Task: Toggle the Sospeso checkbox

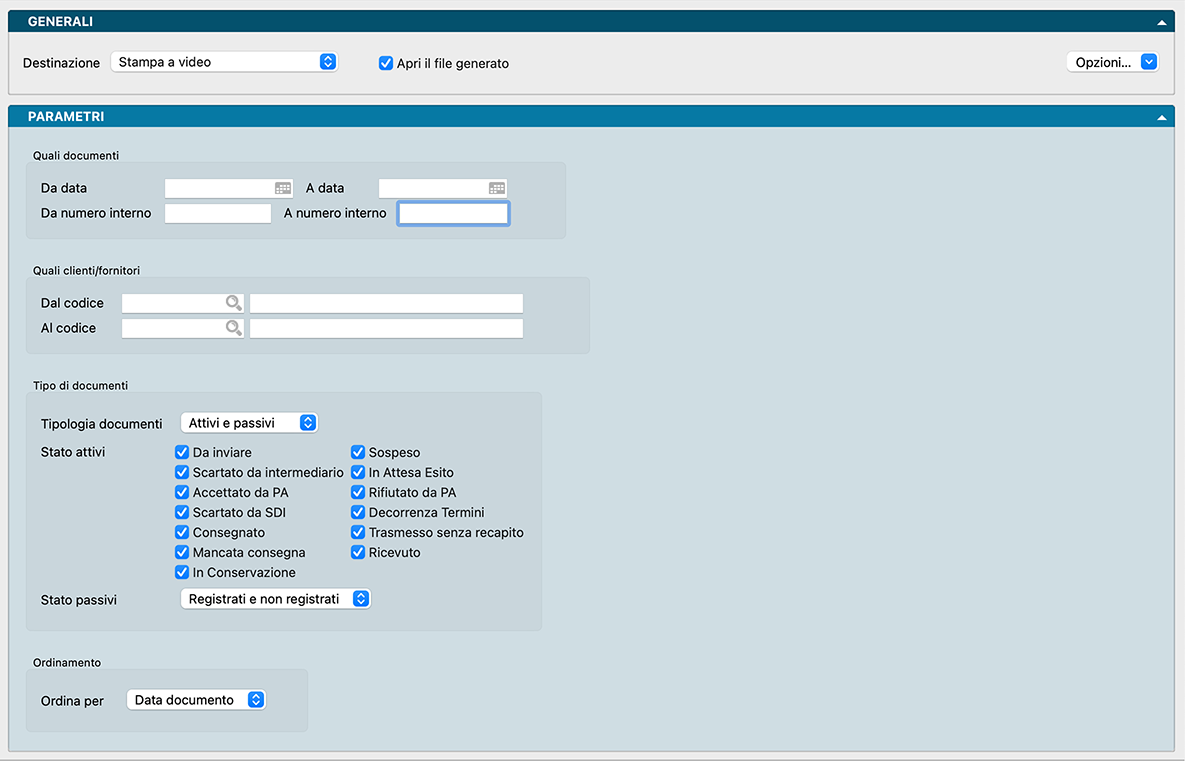Action: (358, 452)
